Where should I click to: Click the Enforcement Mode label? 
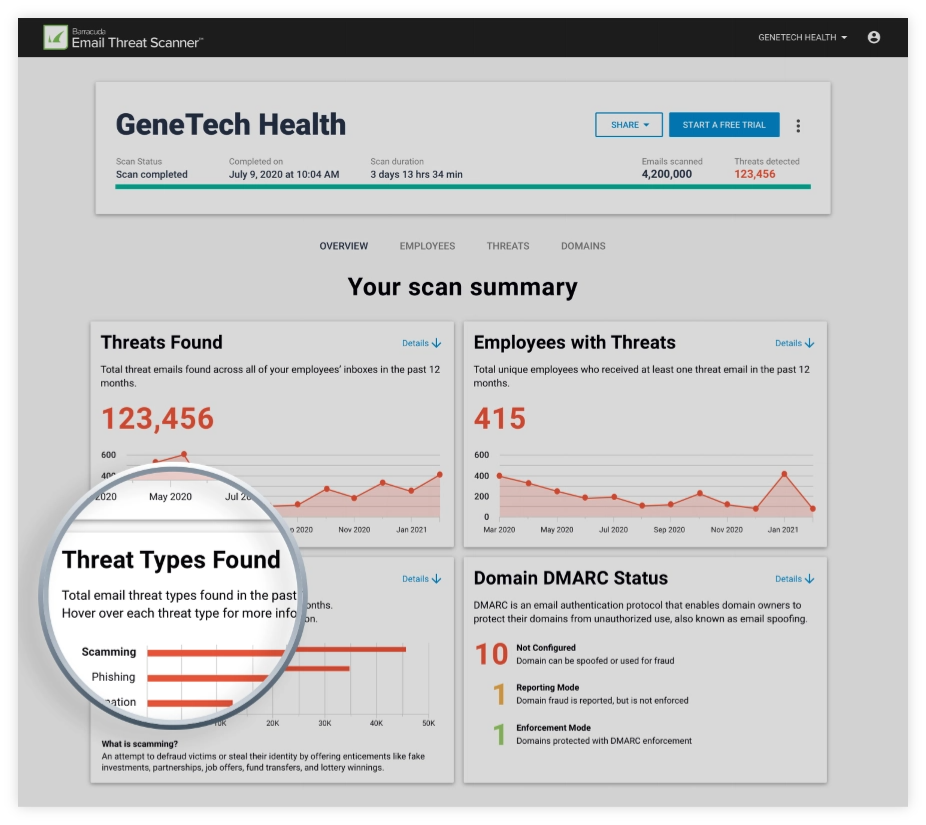(553, 728)
